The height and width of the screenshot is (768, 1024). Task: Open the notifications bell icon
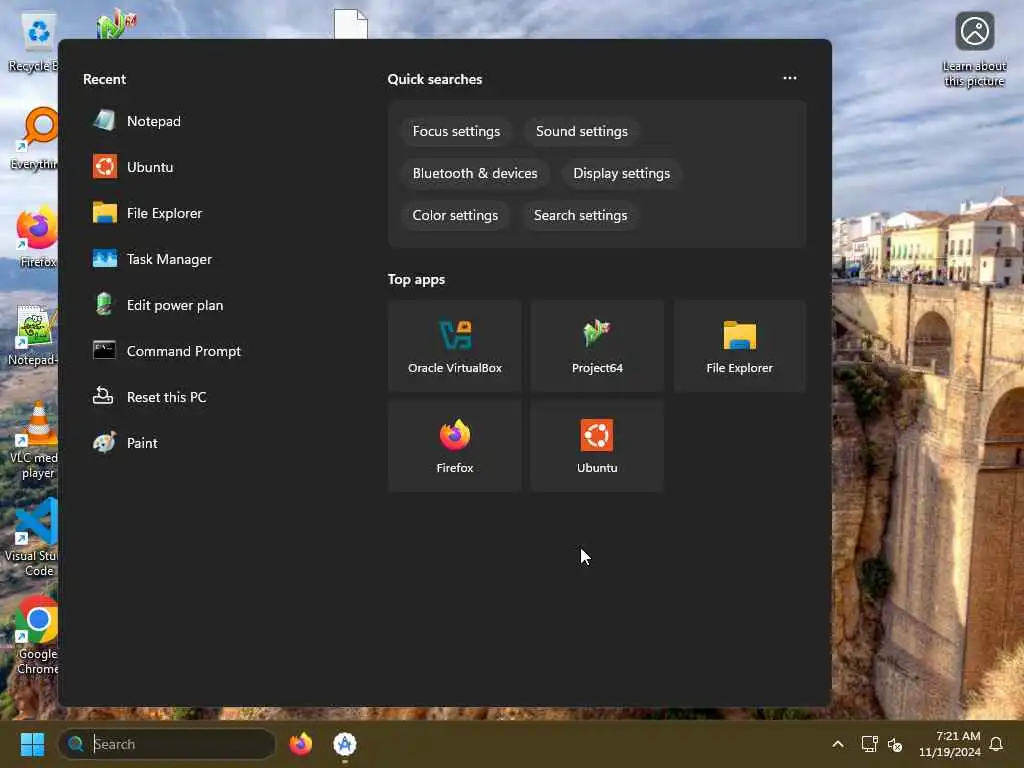(x=996, y=744)
